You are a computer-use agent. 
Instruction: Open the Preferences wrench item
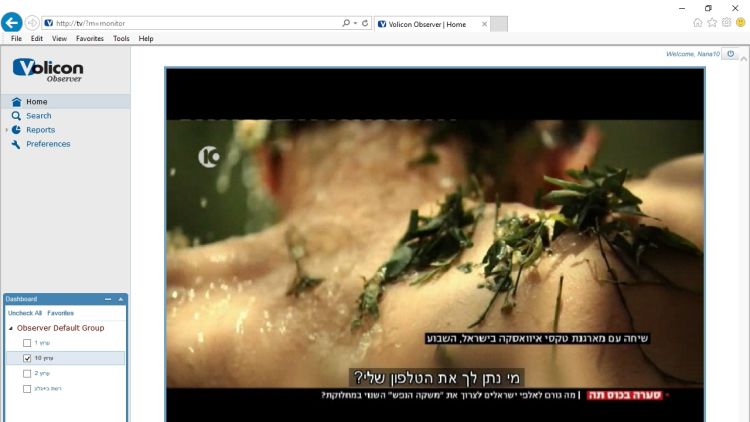(47, 144)
